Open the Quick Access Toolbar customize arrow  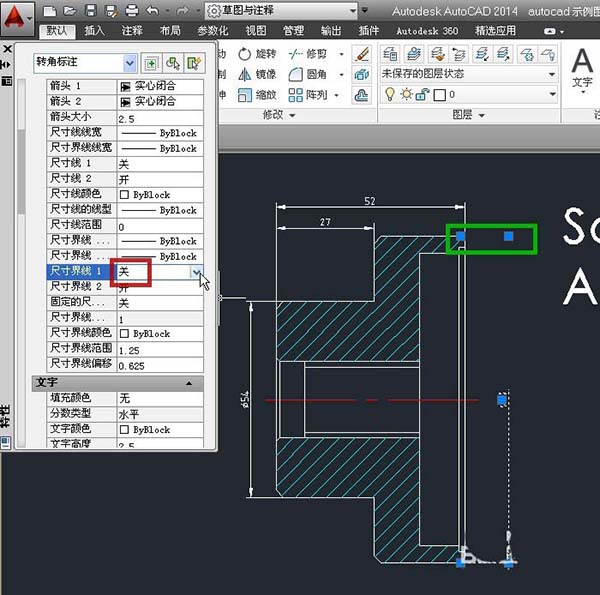coord(364,10)
